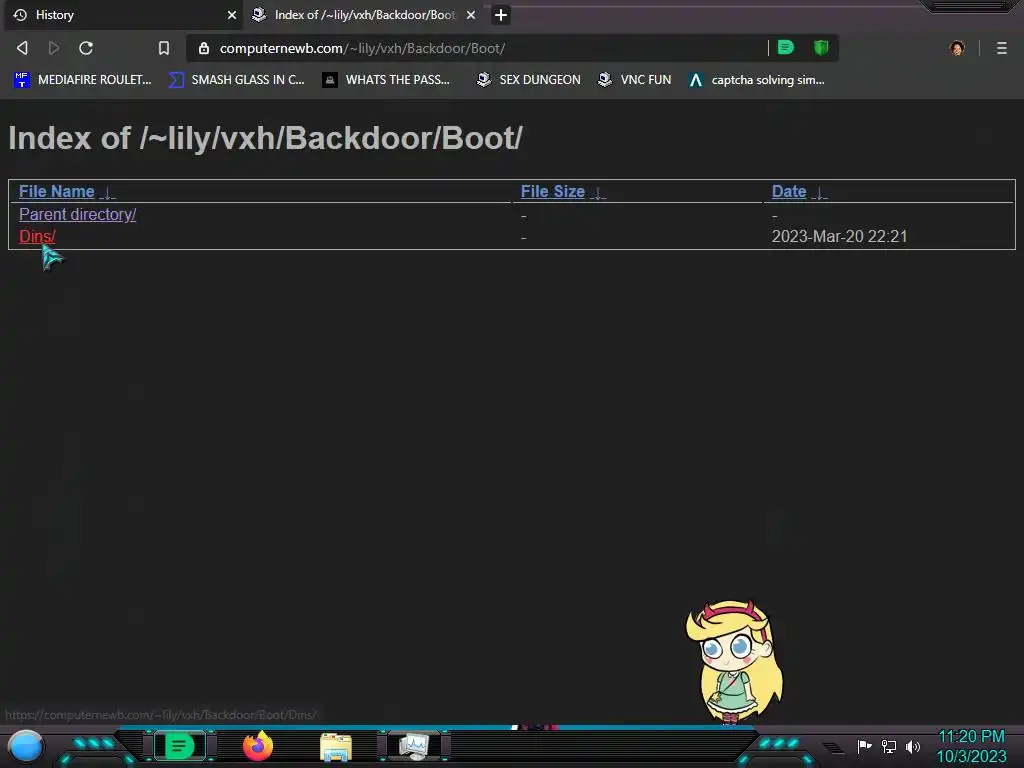Open the browser hamburger menu
The height and width of the screenshot is (768, 1024).
pos(1001,48)
